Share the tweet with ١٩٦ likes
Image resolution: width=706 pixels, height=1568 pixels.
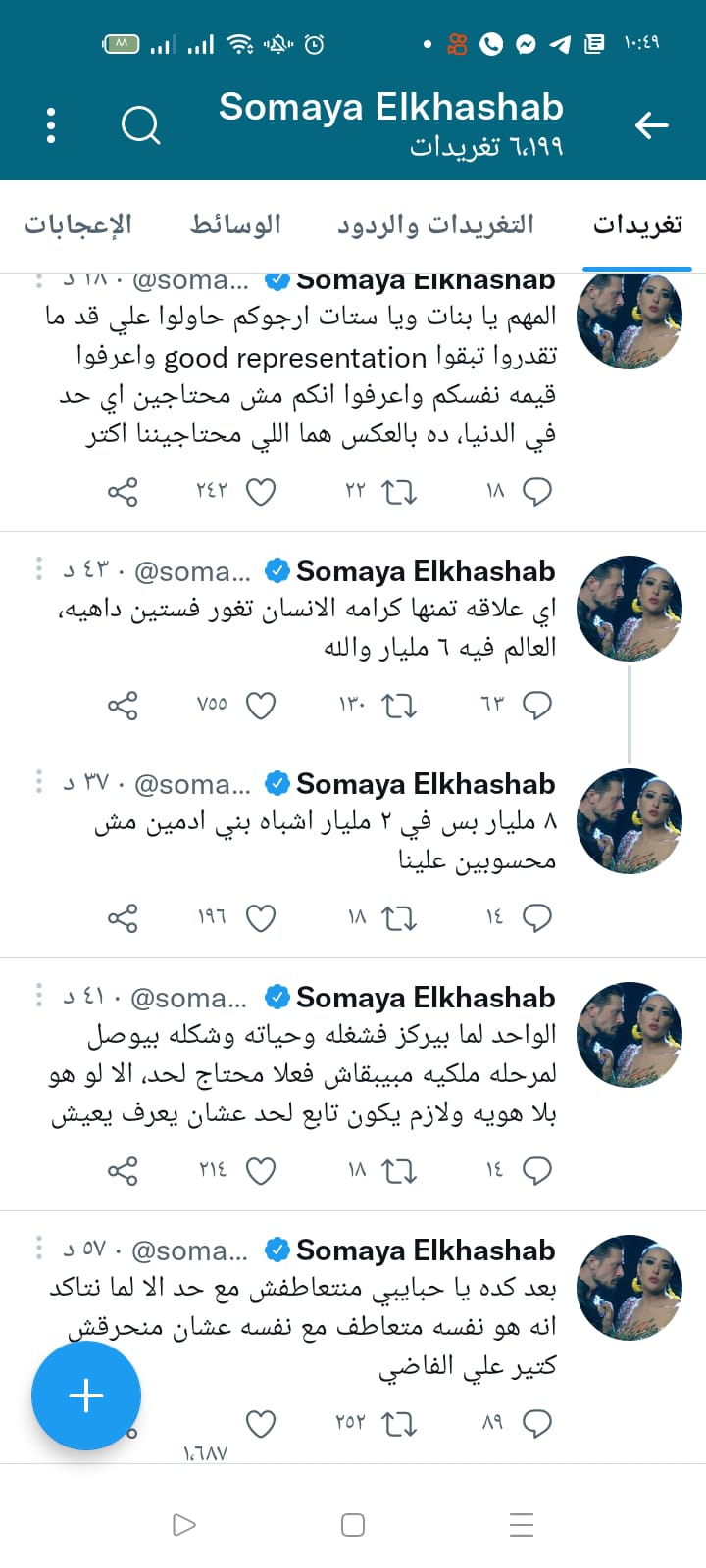click(123, 918)
